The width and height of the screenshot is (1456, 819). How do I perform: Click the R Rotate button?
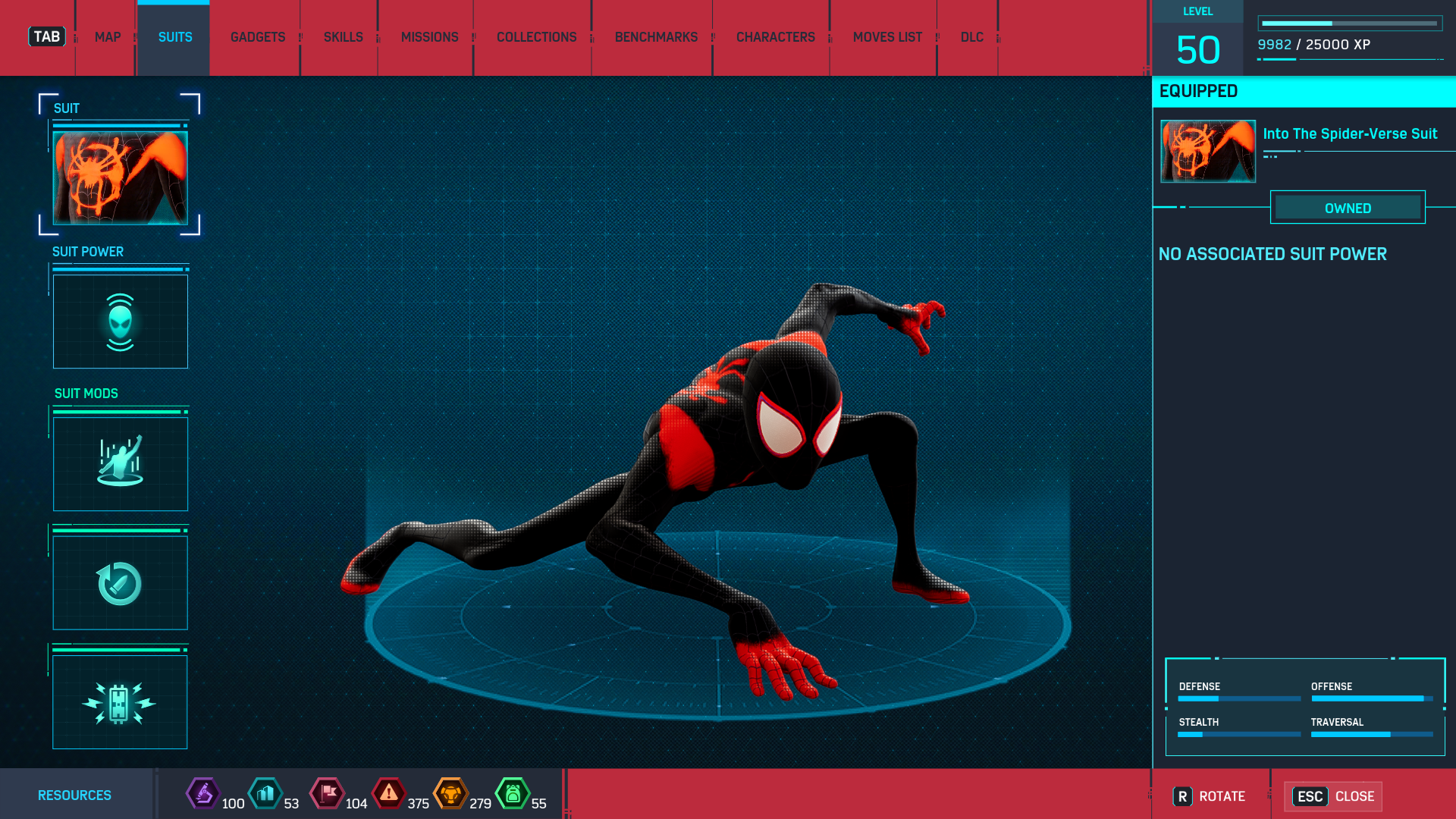pos(1210,796)
